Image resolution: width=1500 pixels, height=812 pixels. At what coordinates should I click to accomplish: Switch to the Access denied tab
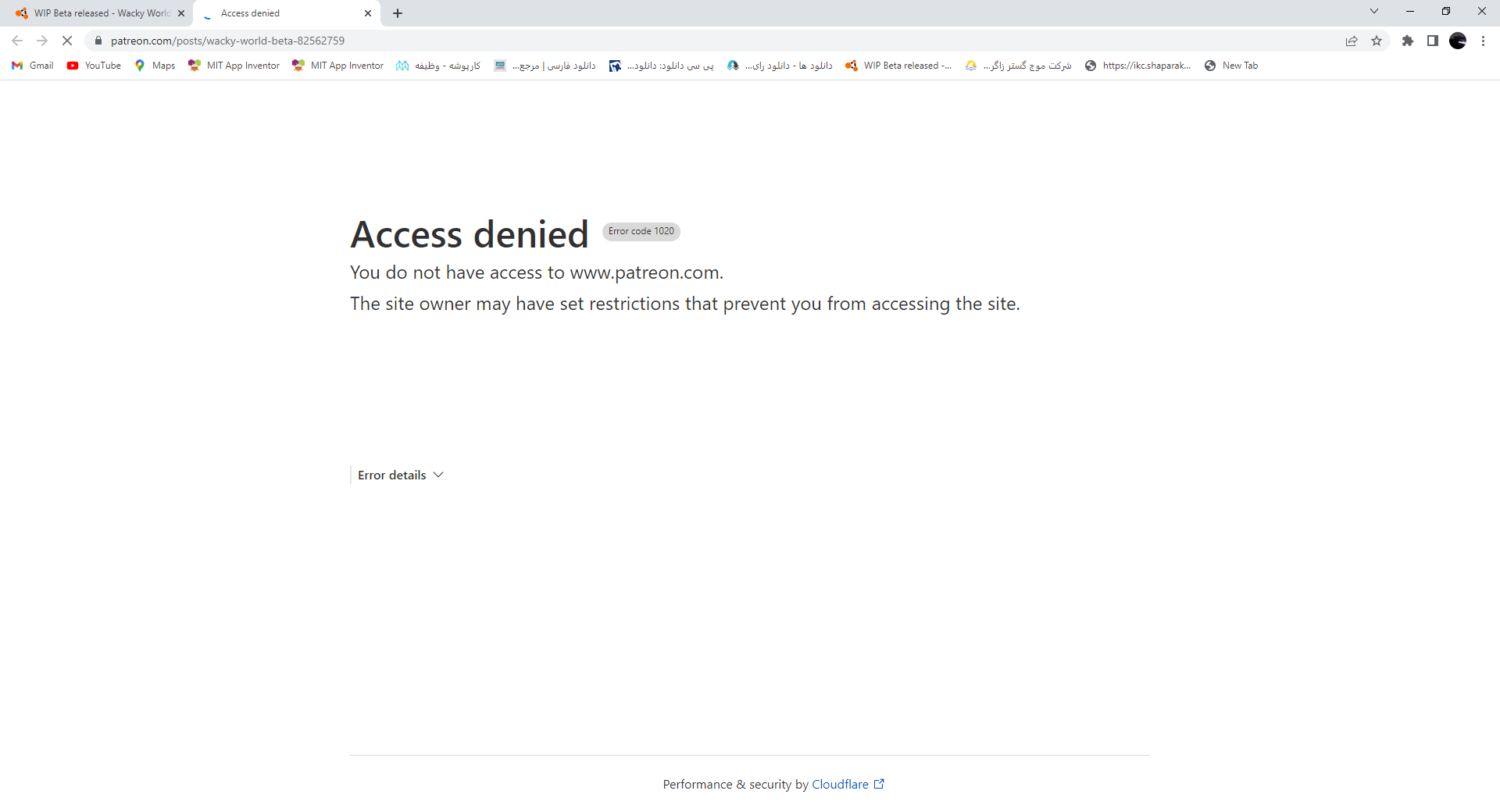pos(285,13)
